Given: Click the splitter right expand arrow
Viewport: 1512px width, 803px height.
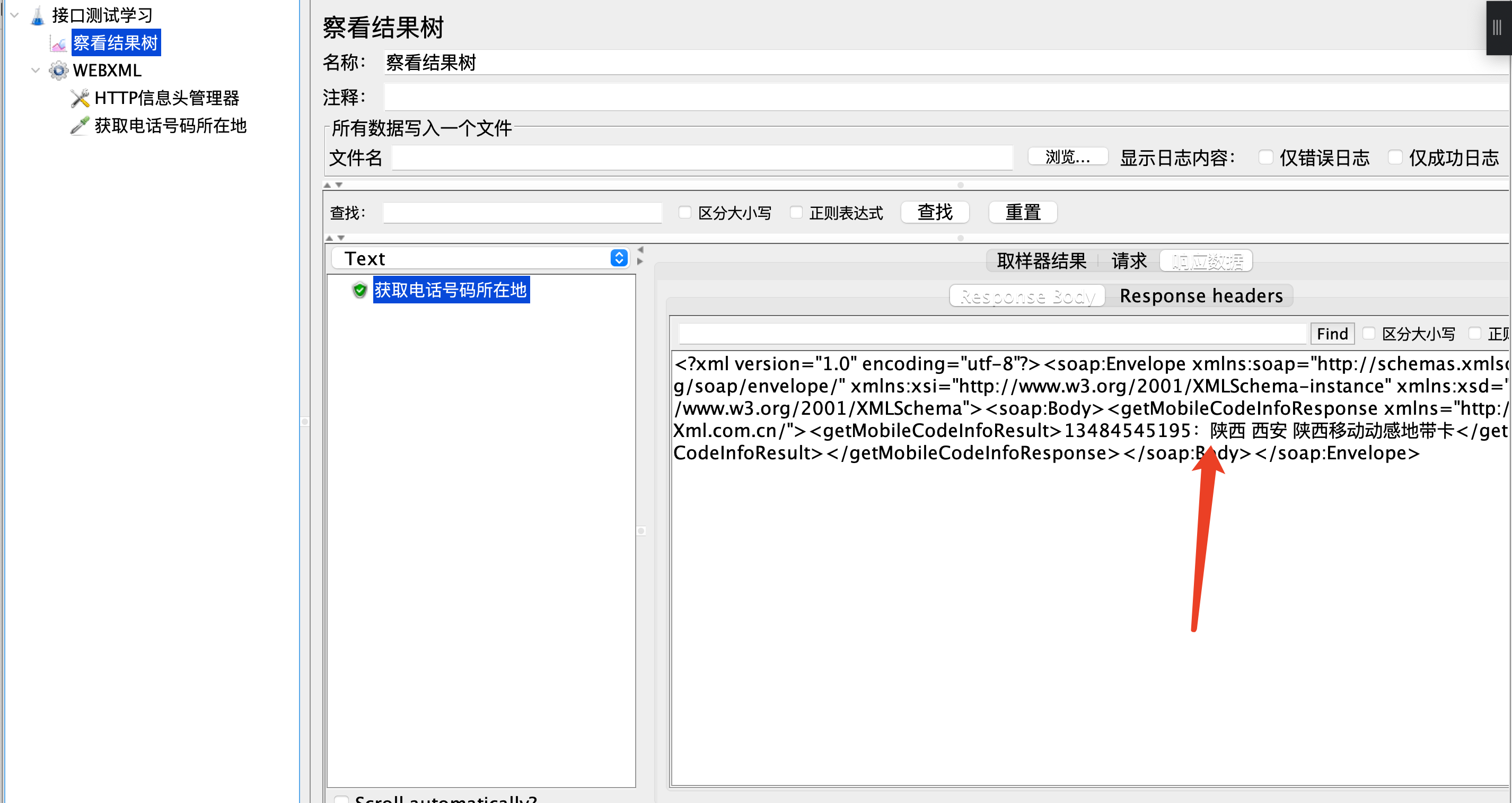Looking at the screenshot, I should coord(640,262).
